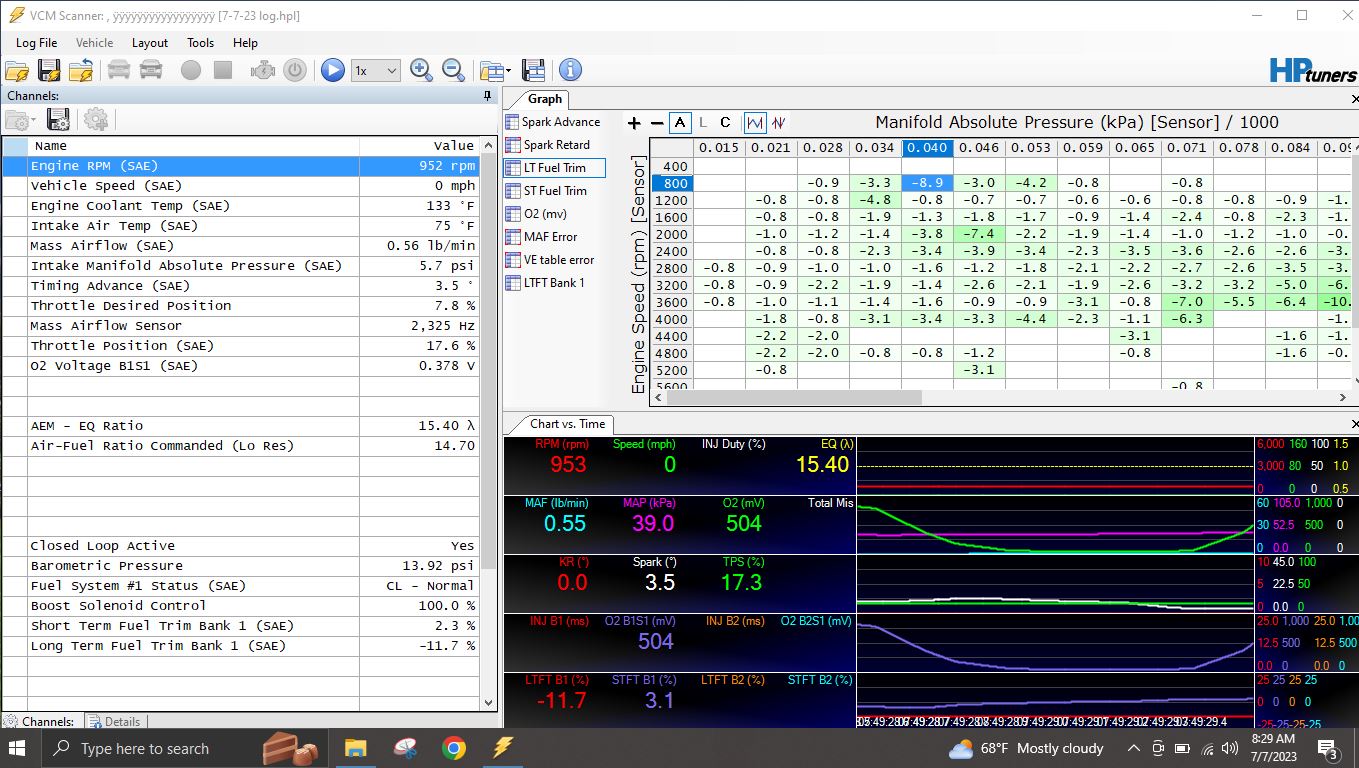The height and width of the screenshot is (768, 1359).
Task: Click the first gray vehicle connect icon
Action: (x=119, y=70)
